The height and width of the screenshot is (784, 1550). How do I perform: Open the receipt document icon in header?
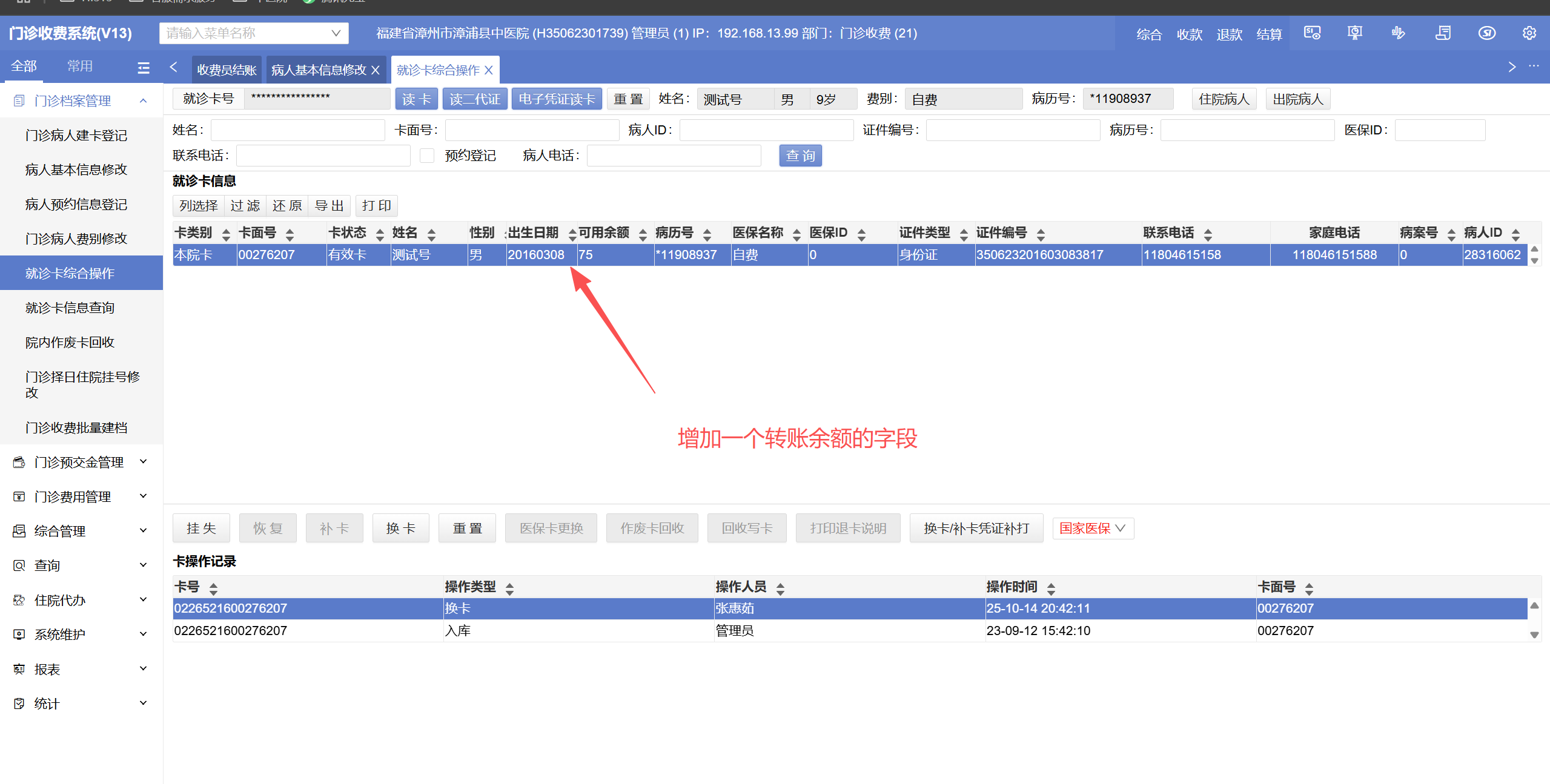1443,33
